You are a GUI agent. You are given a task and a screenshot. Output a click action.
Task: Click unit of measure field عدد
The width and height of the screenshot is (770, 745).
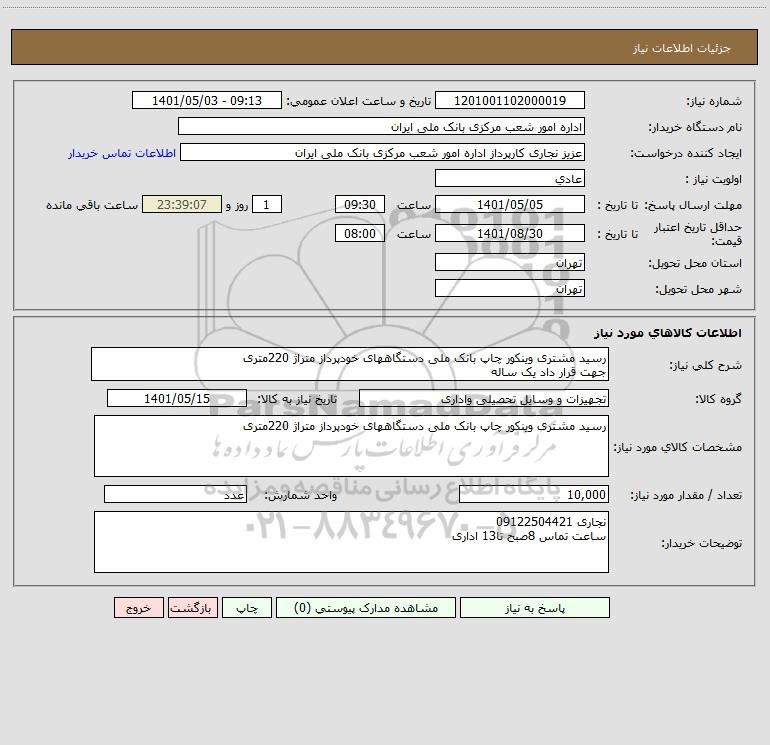175,494
